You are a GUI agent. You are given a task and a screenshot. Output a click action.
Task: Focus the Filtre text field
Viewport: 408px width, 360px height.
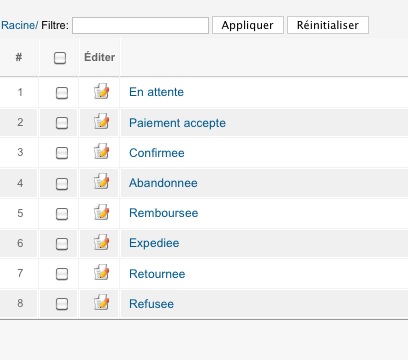coord(140,25)
